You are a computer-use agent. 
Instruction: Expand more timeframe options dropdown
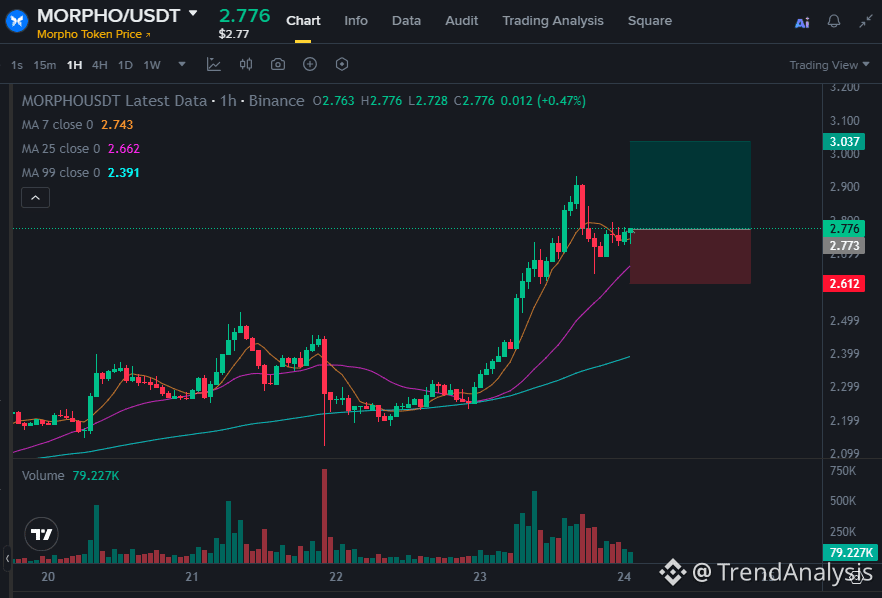point(182,64)
